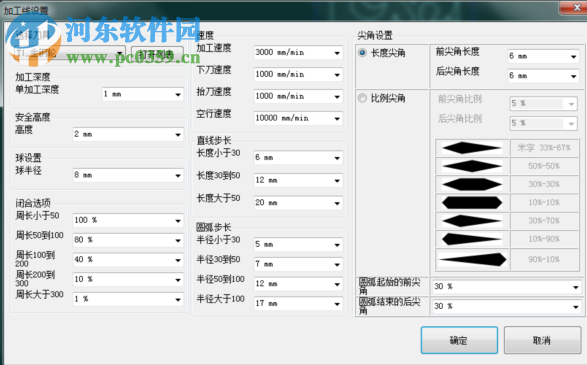Close the 加工线设置 dialog
The height and width of the screenshot is (365, 587).
pyautogui.click(x=576, y=7)
